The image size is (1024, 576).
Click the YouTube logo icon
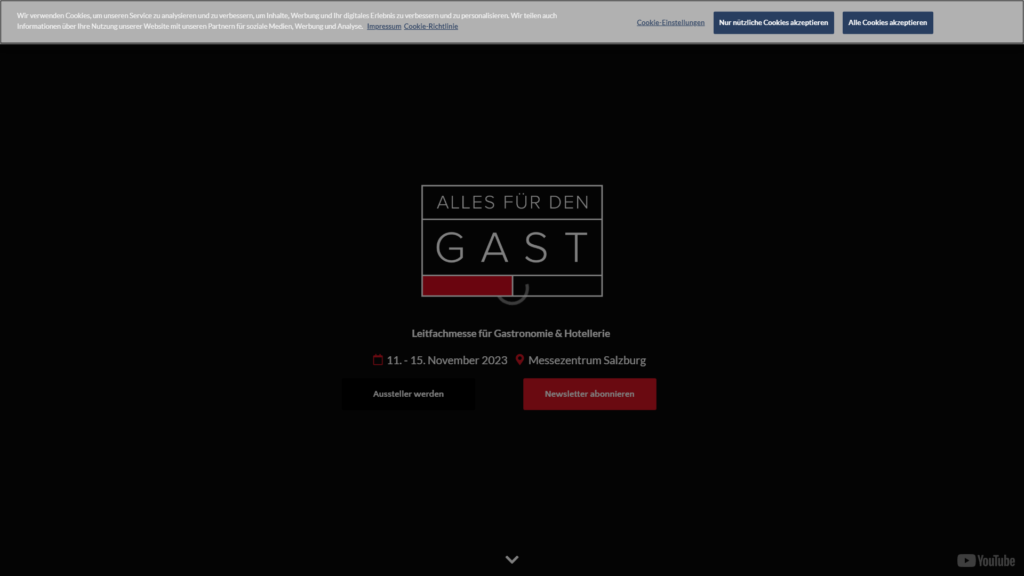pyautogui.click(x=985, y=560)
